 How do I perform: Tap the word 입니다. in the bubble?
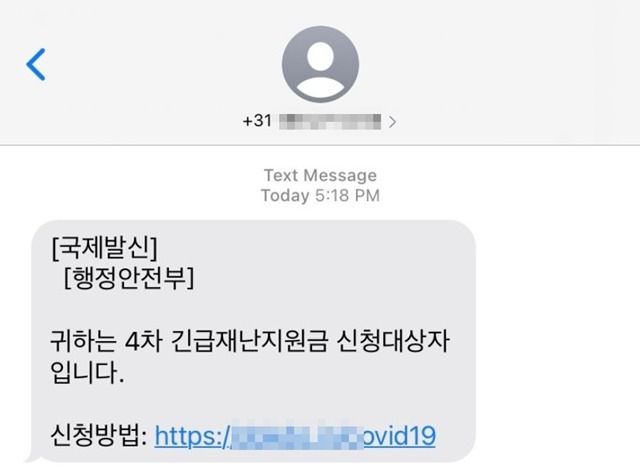(x=87, y=372)
